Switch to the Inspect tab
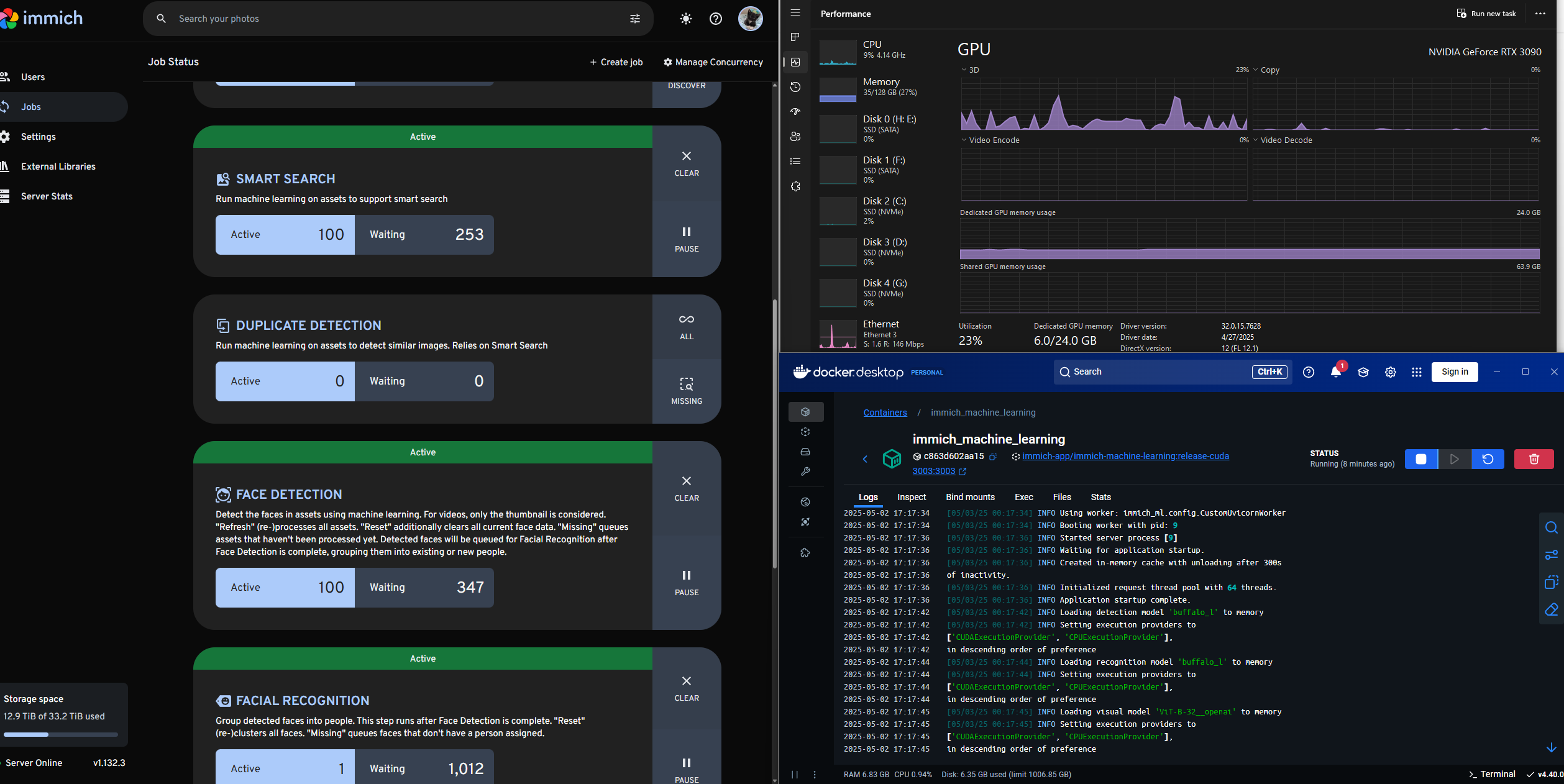Screen dimensions: 1564x784 click(x=911, y=497)
